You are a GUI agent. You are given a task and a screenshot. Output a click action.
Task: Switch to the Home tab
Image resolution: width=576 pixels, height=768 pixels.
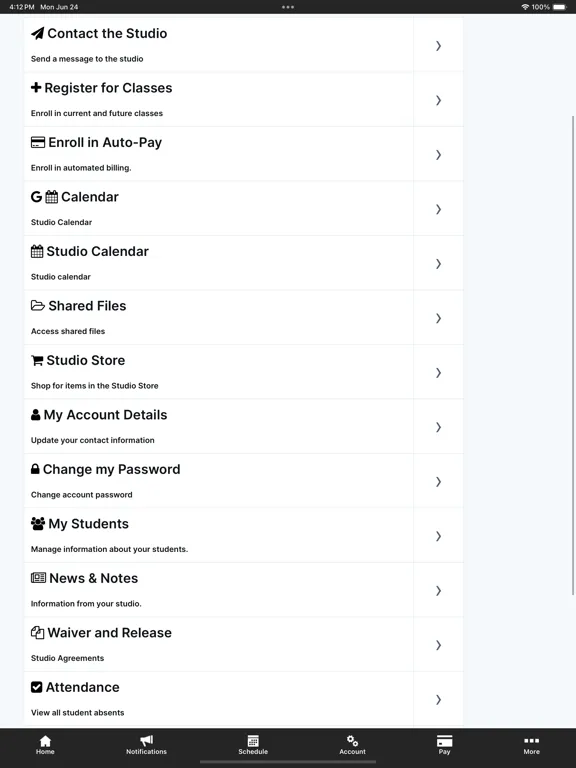[45, 745]
